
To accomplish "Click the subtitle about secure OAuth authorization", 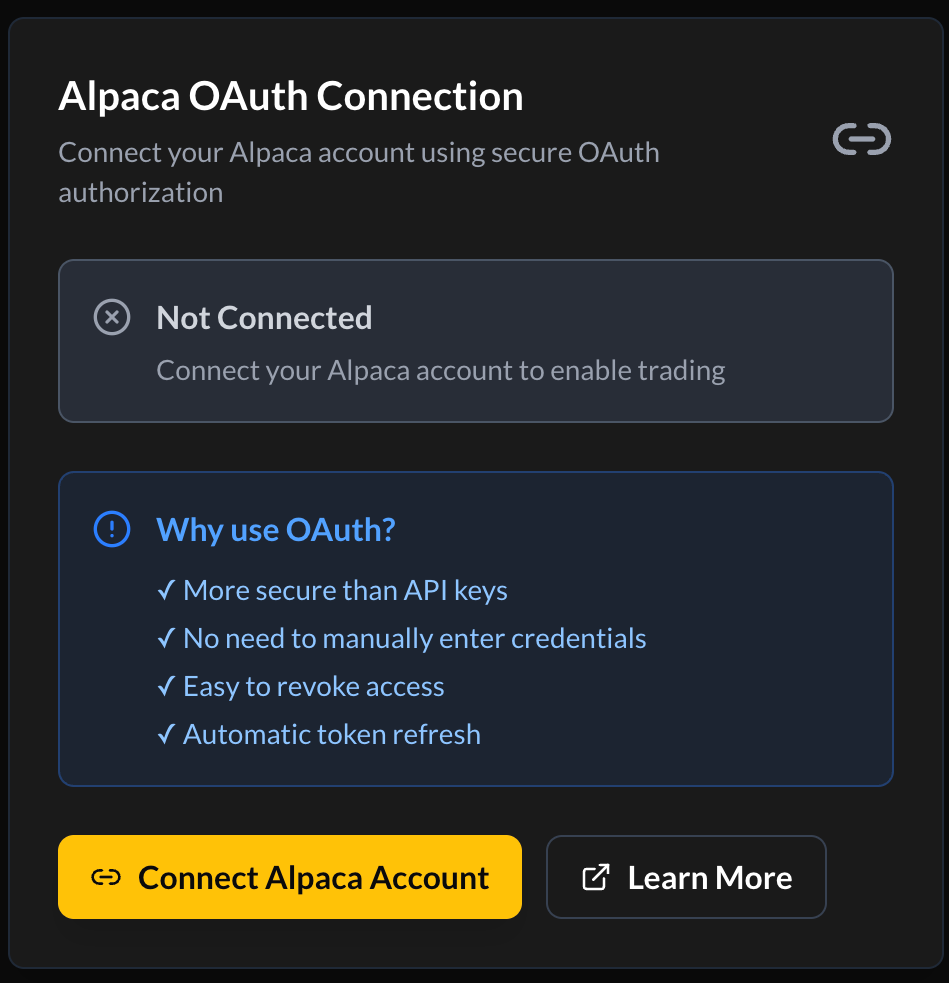I will coord(359,171).
